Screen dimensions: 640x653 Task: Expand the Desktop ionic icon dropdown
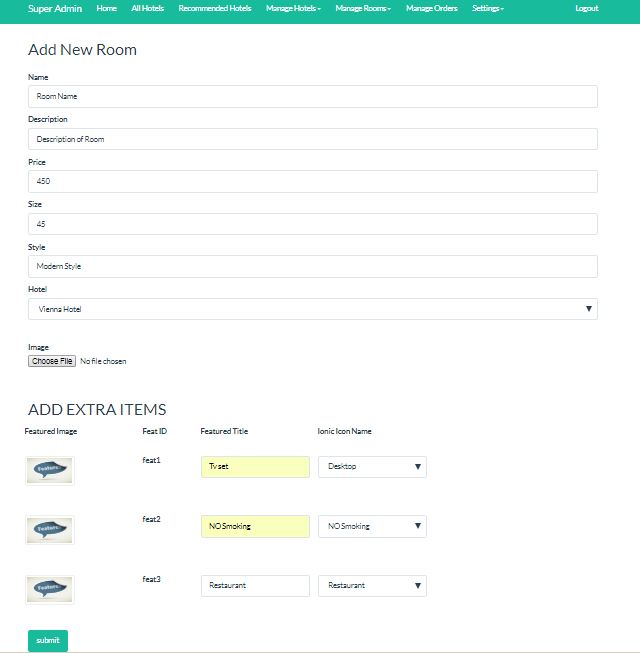point(372,467)
